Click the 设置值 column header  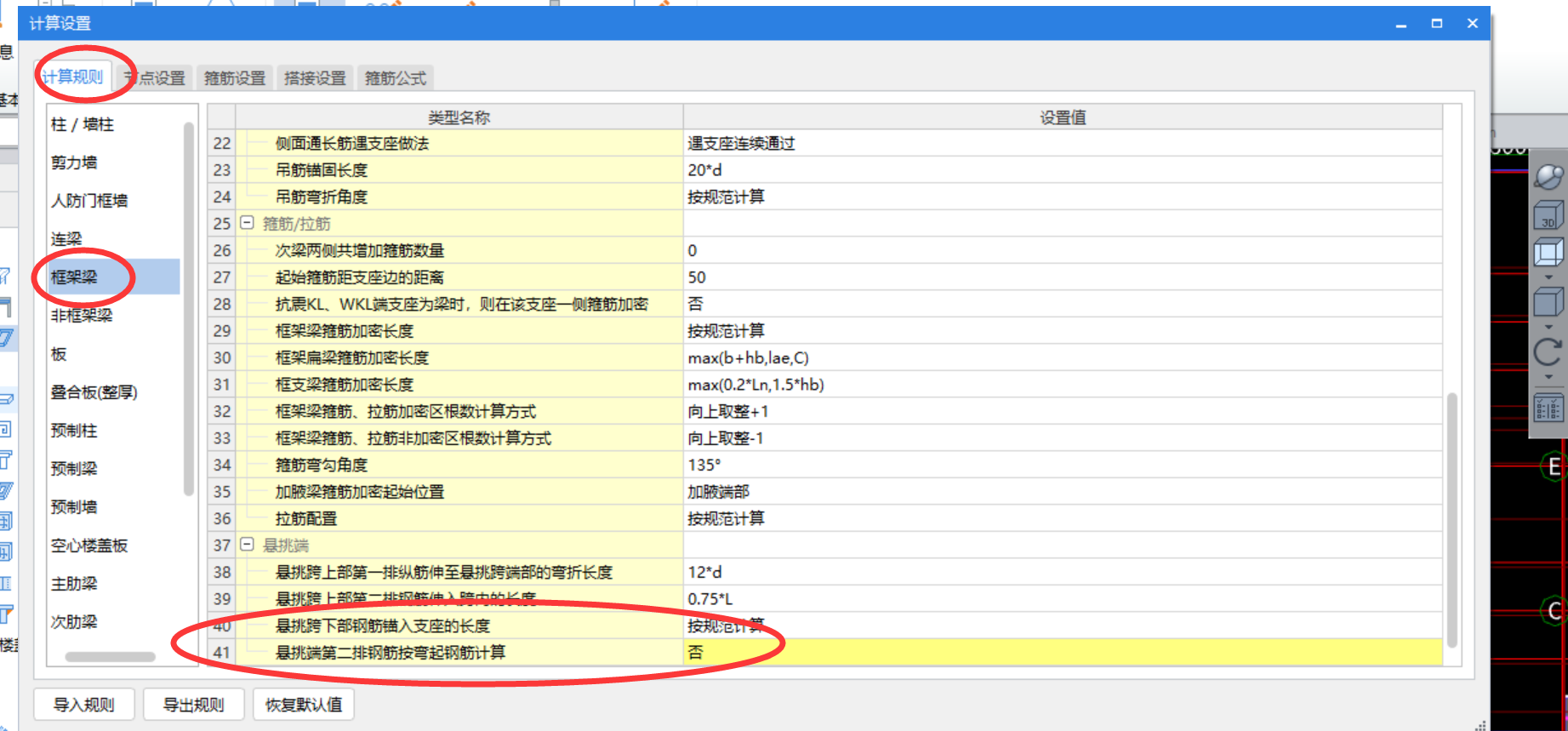pos(1063,117)
